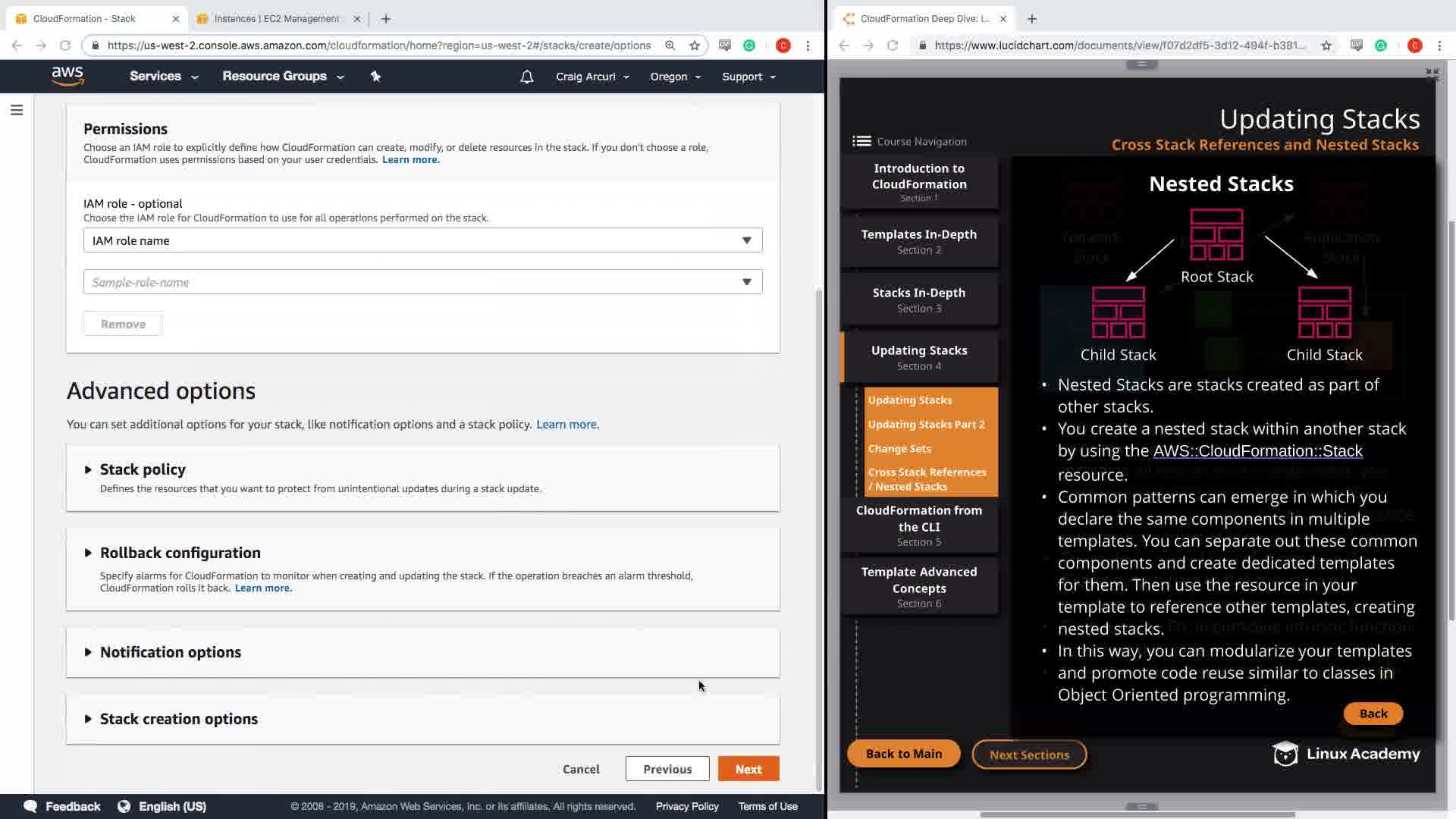Open the Sample-role-name dropdown
Viewport: 1456px width, 819px height.
(x=422, y=282)
